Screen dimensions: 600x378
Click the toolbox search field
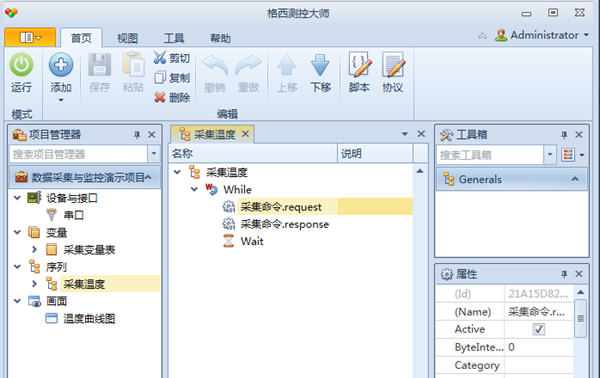(490, 155)
